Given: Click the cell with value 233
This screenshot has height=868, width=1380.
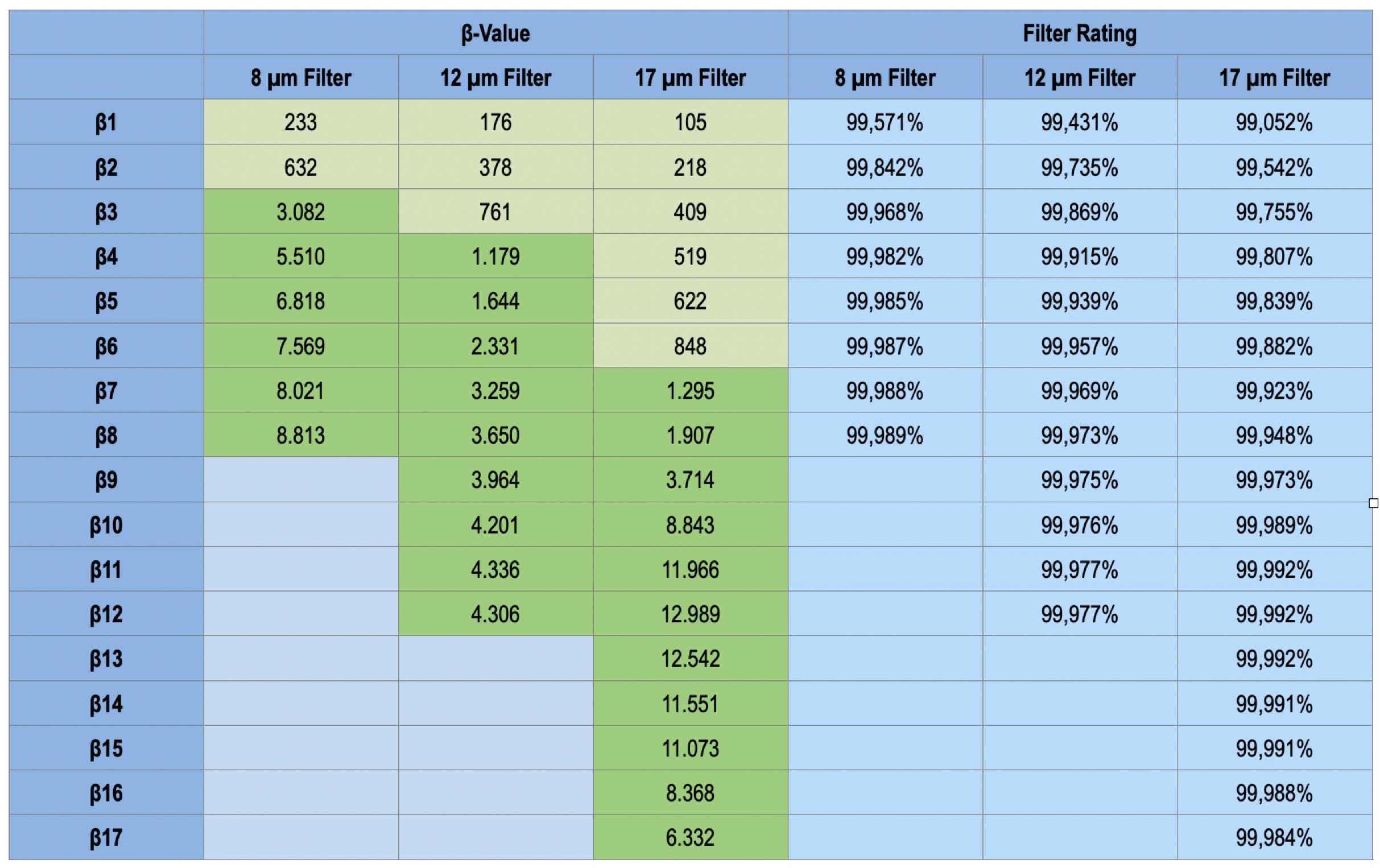Looking at the screenshot, I should tap(301, 122).
